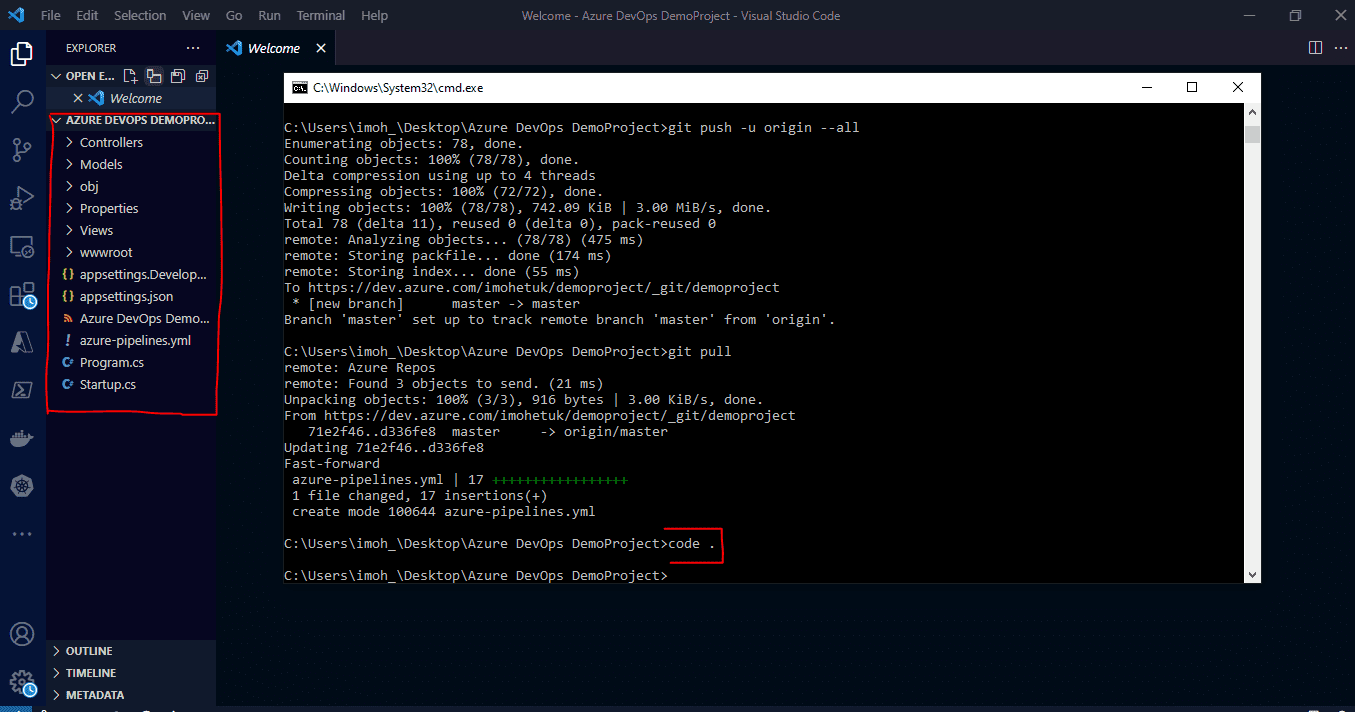Switch to the Welcome tab

coord(274,48)
